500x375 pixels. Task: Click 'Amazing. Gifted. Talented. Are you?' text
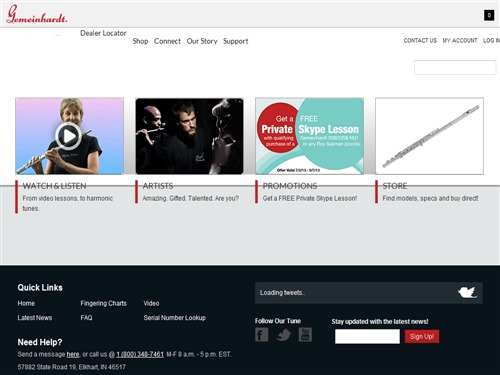click(191, 198)
